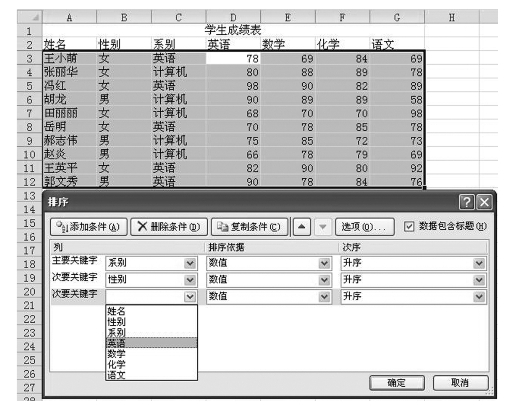Open the first row's 次序 升序 dropdown
525x407 pixels.
479,263
